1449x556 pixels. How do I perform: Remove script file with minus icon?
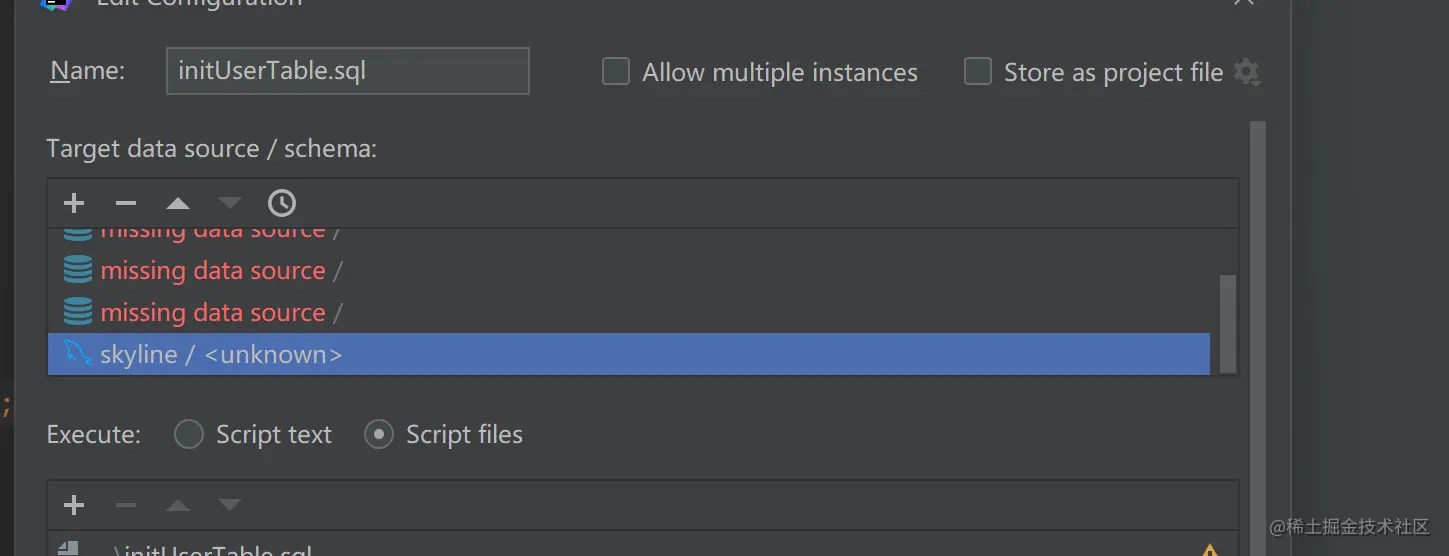click(x=125, y=505)
